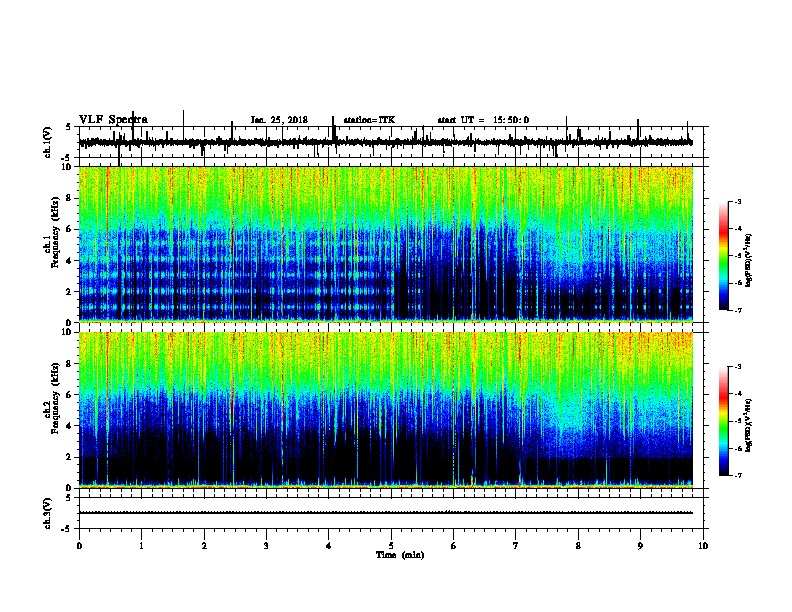Click the time axis tick label '8'
Image resolution: width=792 pixels, height=612 pixels.
pyautogui.click(x=578, y=546)
